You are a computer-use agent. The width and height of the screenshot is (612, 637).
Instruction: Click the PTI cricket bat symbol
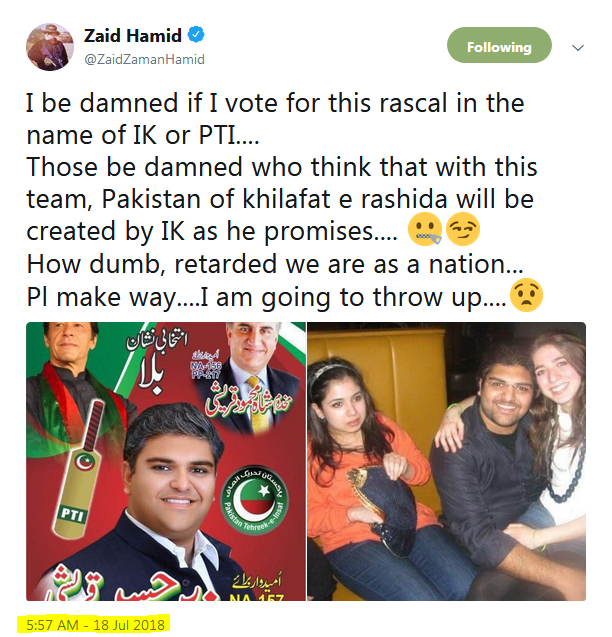tap(81, 470)
